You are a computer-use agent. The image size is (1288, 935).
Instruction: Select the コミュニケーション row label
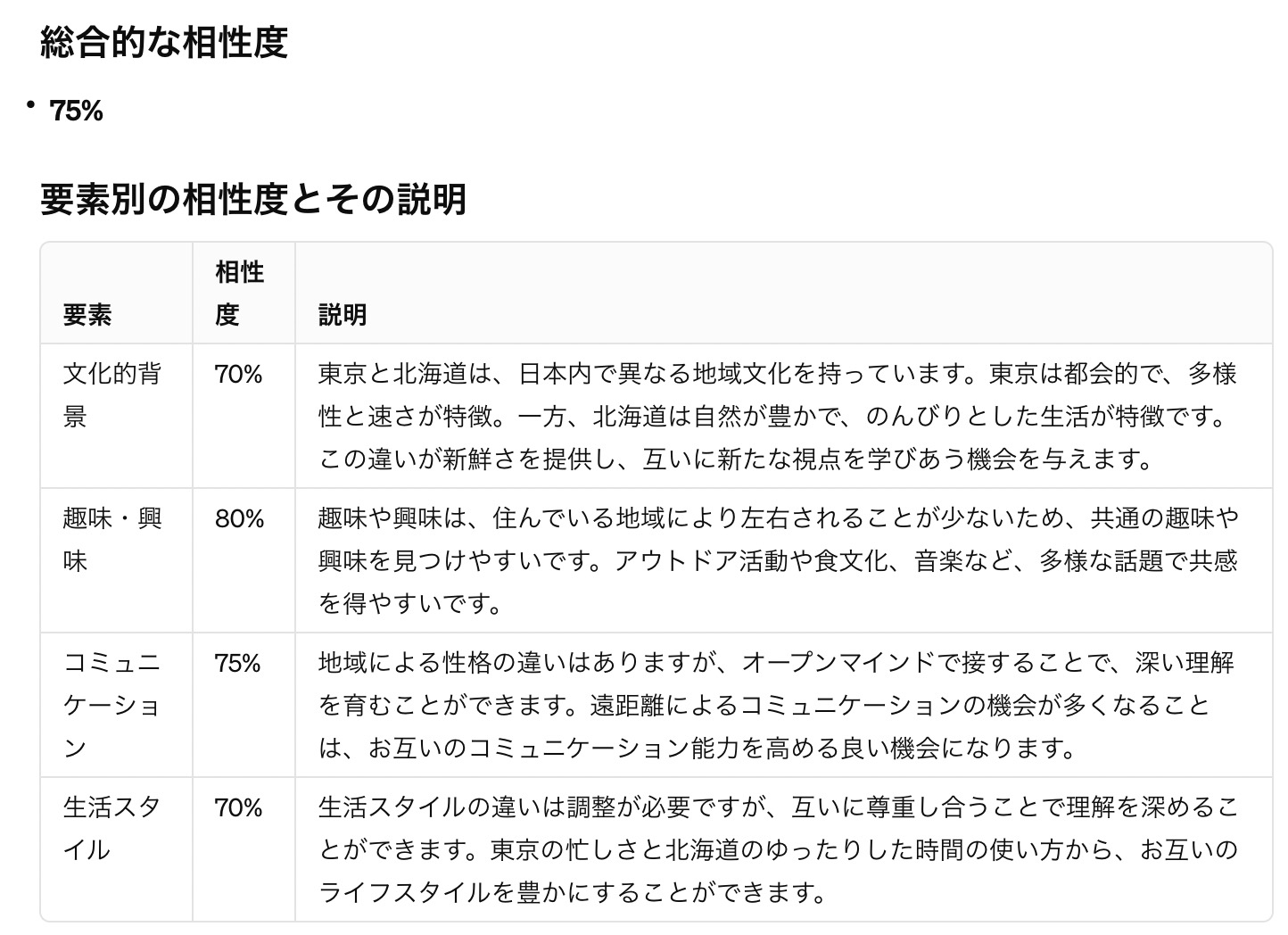111,705
